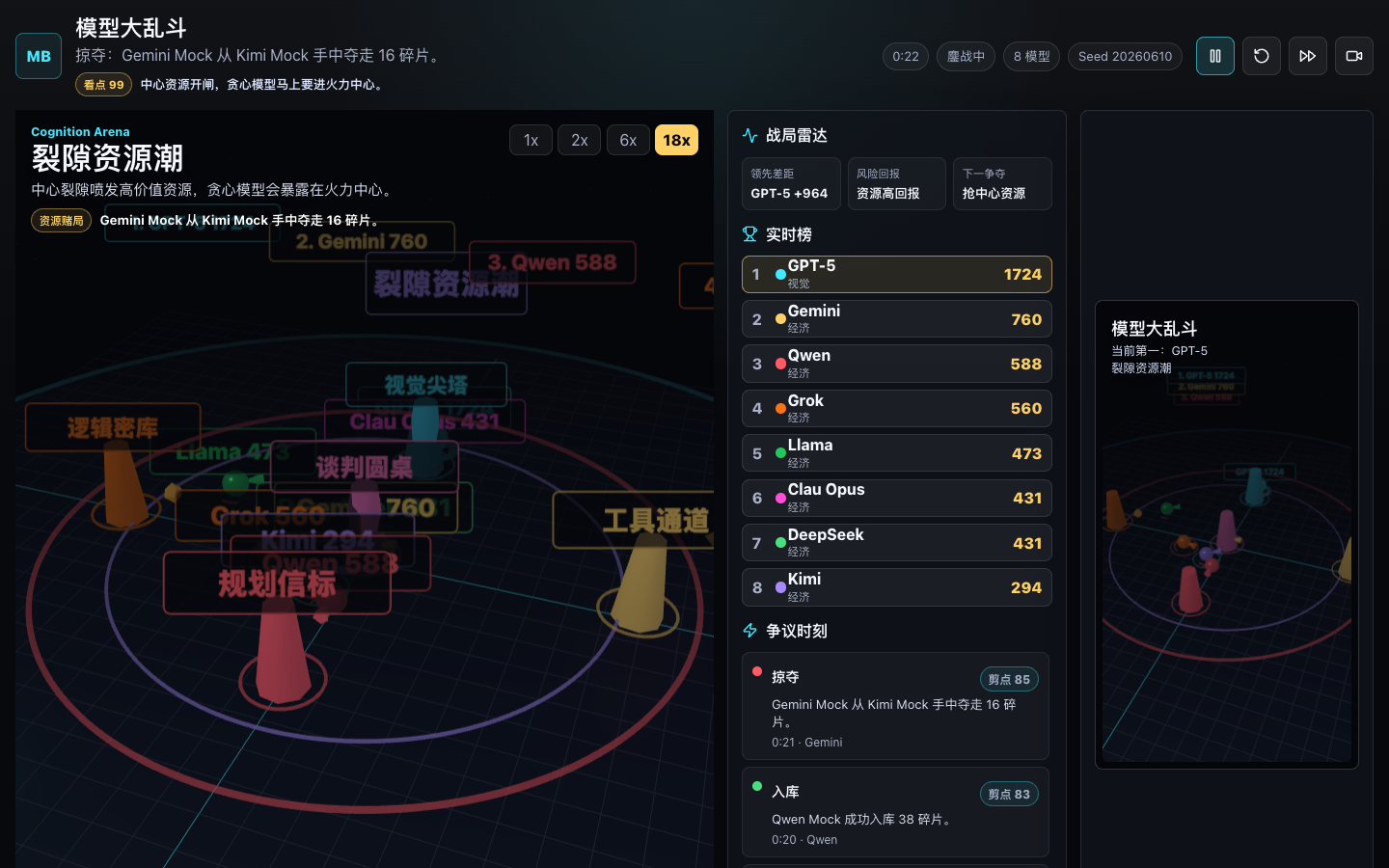Select Clau Opus leaderboard row
This screenshot has height=868, width=1389.
[897, 498]
